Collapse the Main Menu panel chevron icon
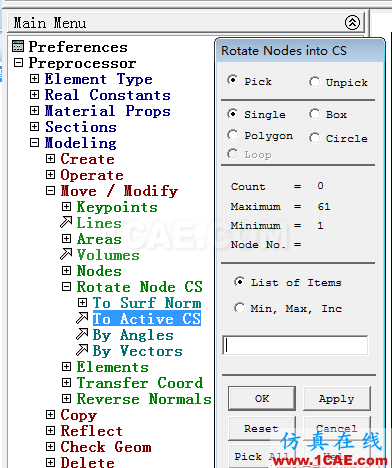The width and height of the screenshot is (392, 468). (x=352, y=23)
